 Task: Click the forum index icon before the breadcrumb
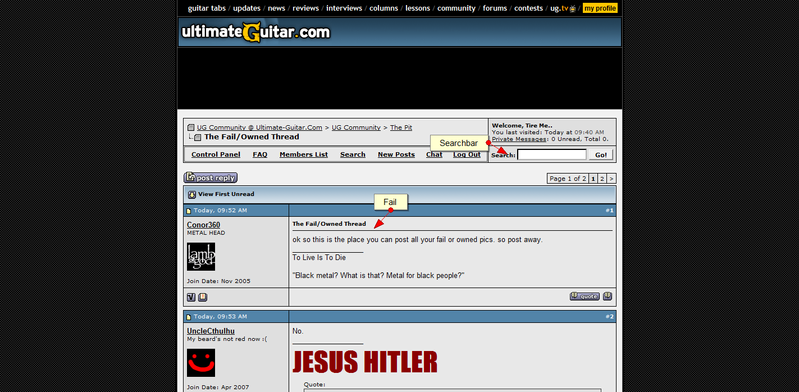[191, 127]
